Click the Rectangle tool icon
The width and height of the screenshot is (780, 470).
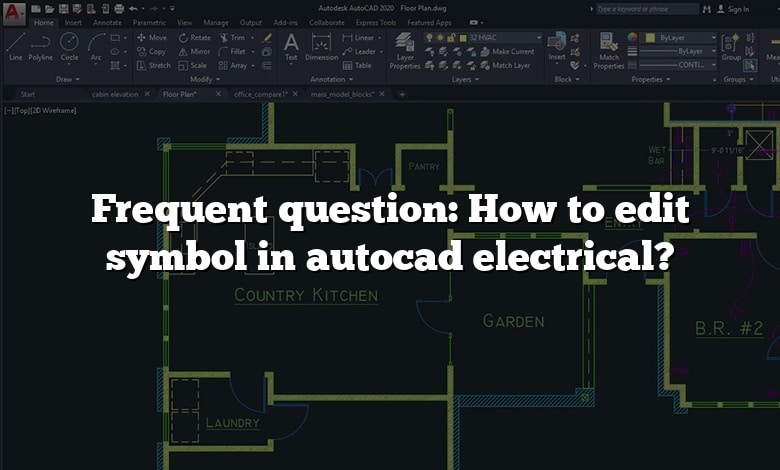(115, 37)
